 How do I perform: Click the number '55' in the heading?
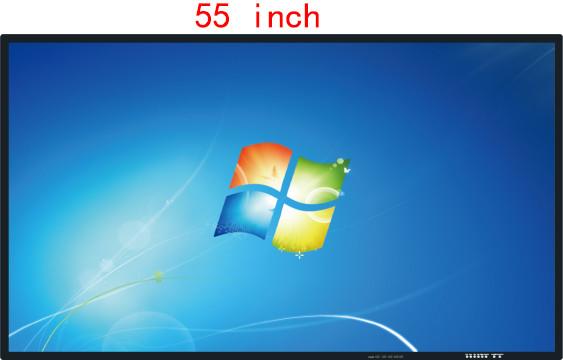pyautogui.click(x=212, y=16)
